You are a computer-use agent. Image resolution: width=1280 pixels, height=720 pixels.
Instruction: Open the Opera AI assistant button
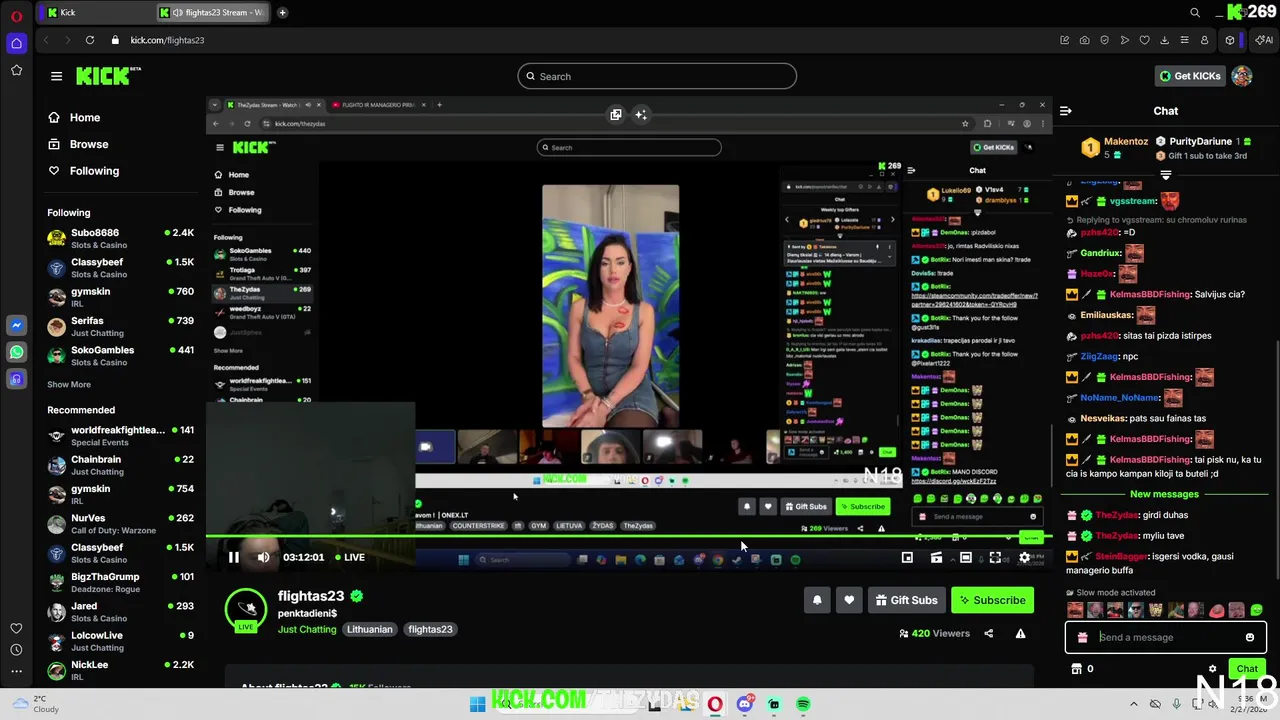click(x=1263, y=40)
